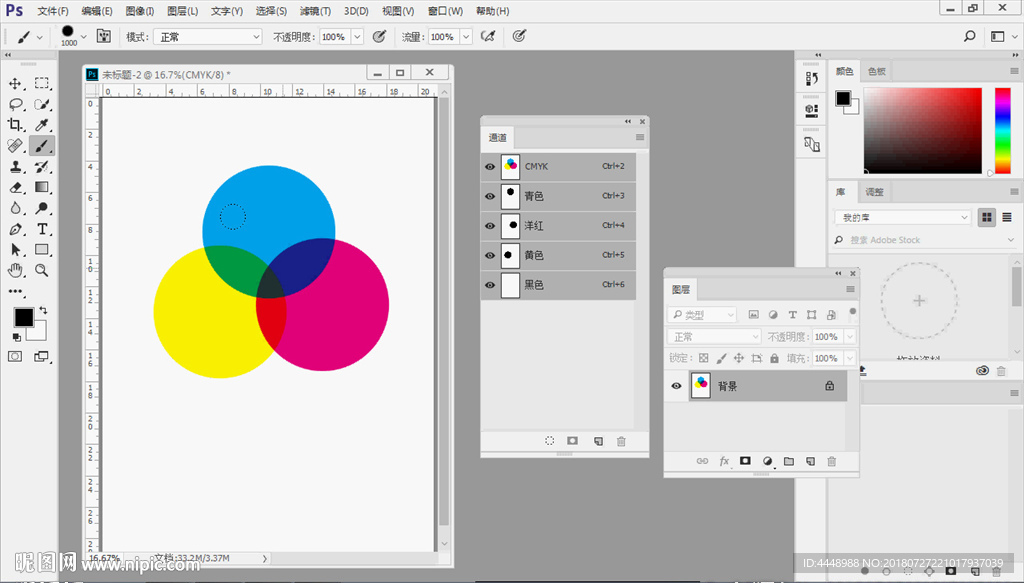
Task: Create new group folder icon in Layers panel
Action: point(789,462)
